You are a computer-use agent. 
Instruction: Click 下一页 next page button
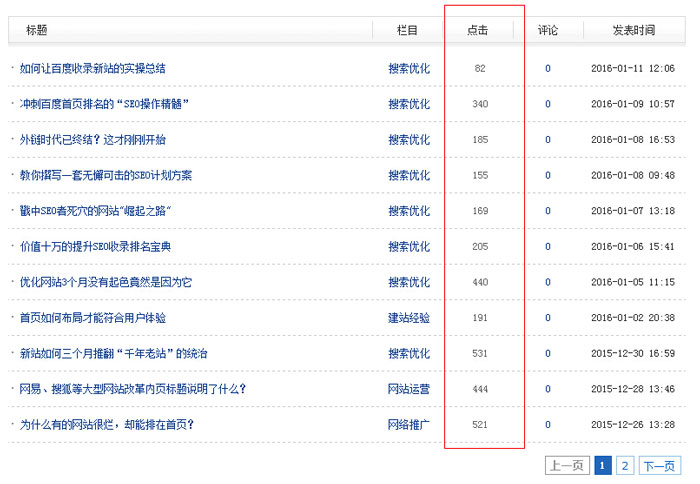tap(659, 465)
